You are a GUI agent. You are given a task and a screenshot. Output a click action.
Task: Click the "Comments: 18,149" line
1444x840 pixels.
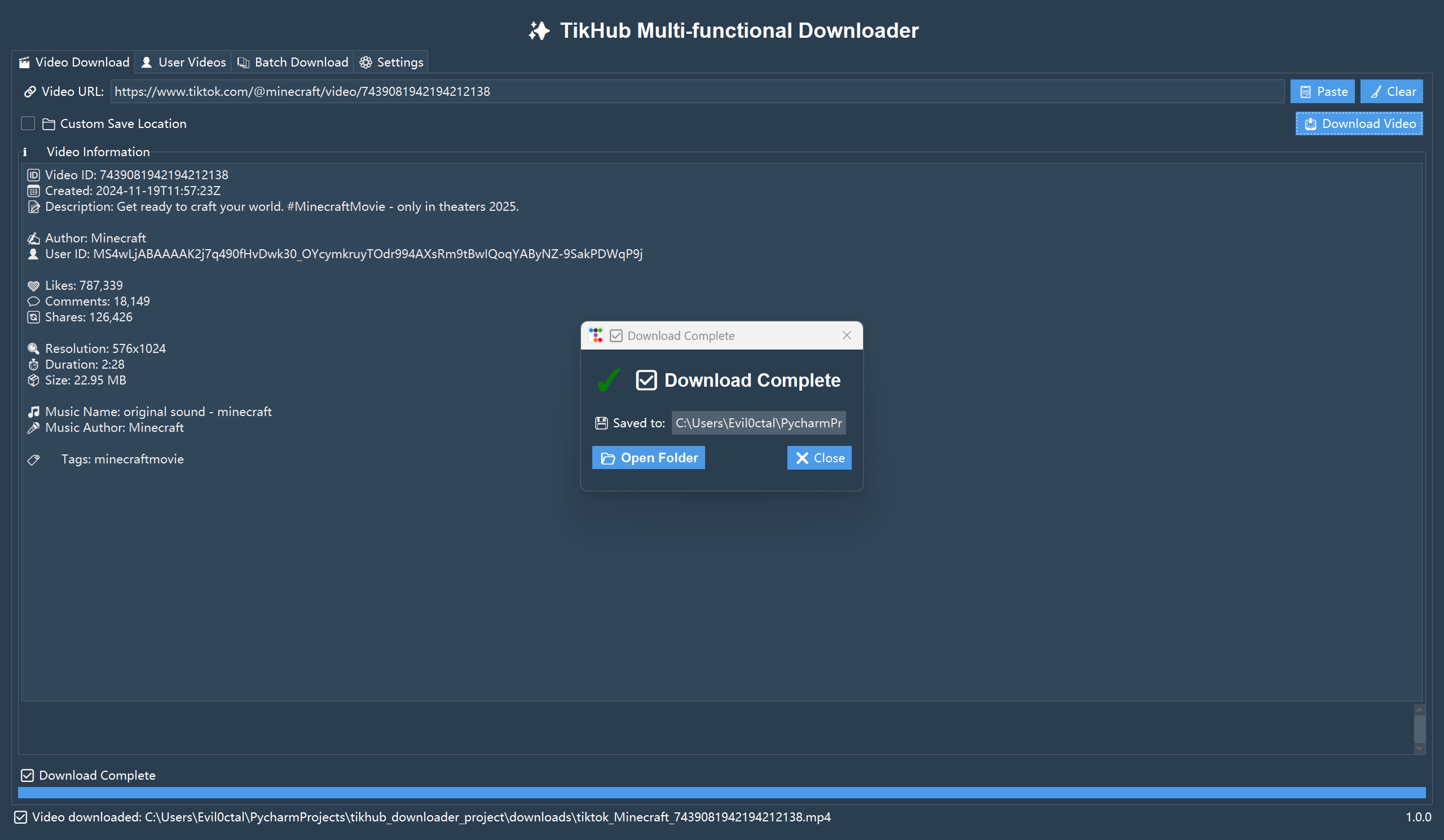click(98, 301)
